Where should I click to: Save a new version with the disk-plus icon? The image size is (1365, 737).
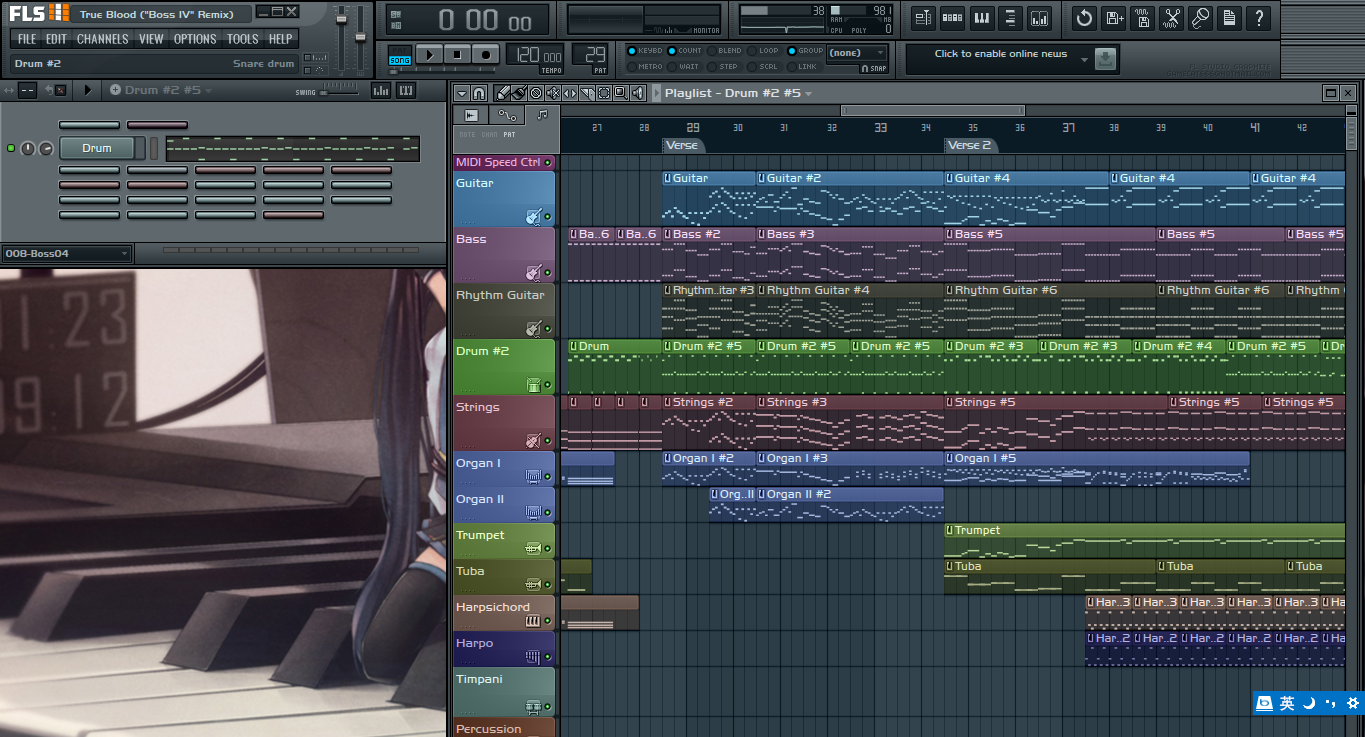(1114, 18)
